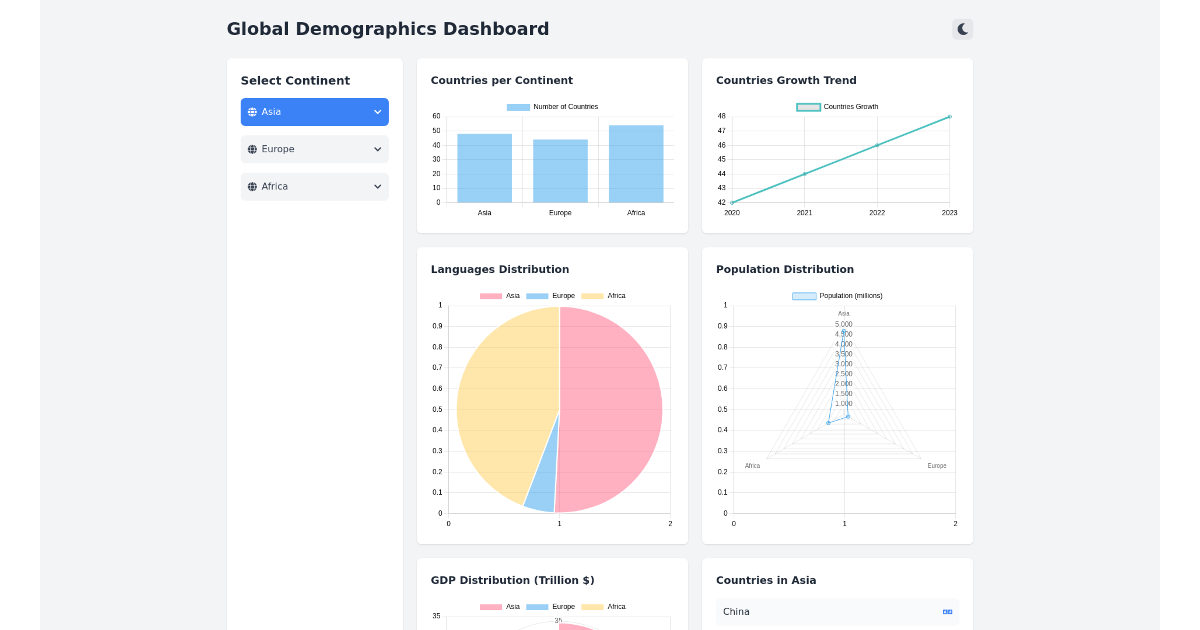Click the Population (millions) legend marker
Viewport: 1200px width, 630px height.
click(803, 295)
